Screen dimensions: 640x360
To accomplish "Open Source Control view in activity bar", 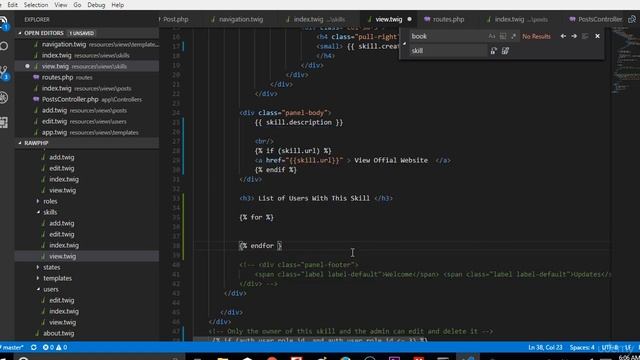I will pos(4,72).
